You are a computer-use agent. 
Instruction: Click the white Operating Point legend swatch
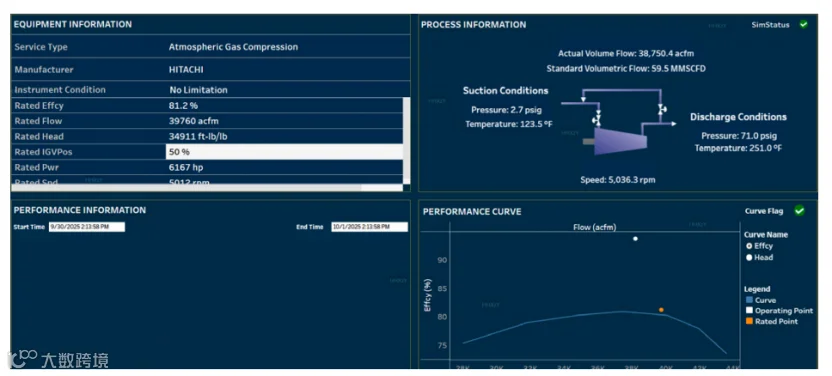(x=749, y=311)
